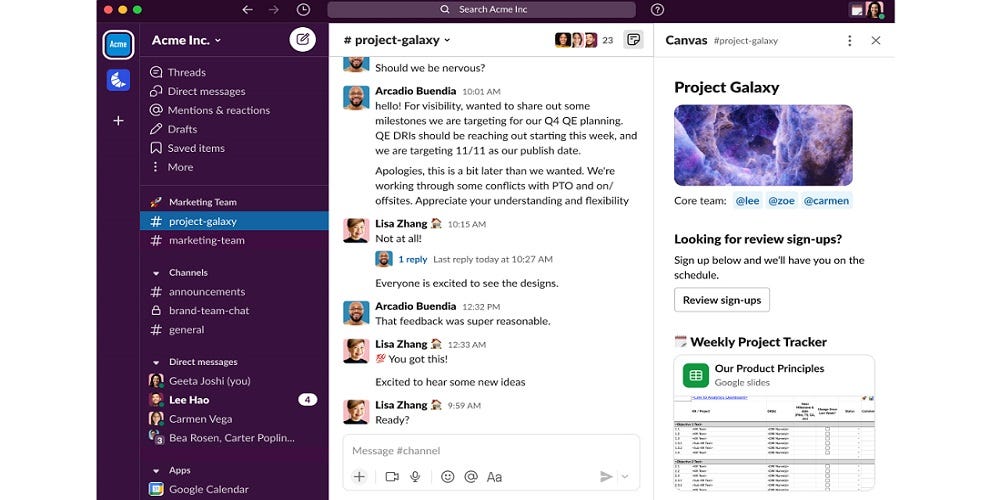1000x500 pixels.
Task: Go back with the left arrow
Action: pos(247,10)
